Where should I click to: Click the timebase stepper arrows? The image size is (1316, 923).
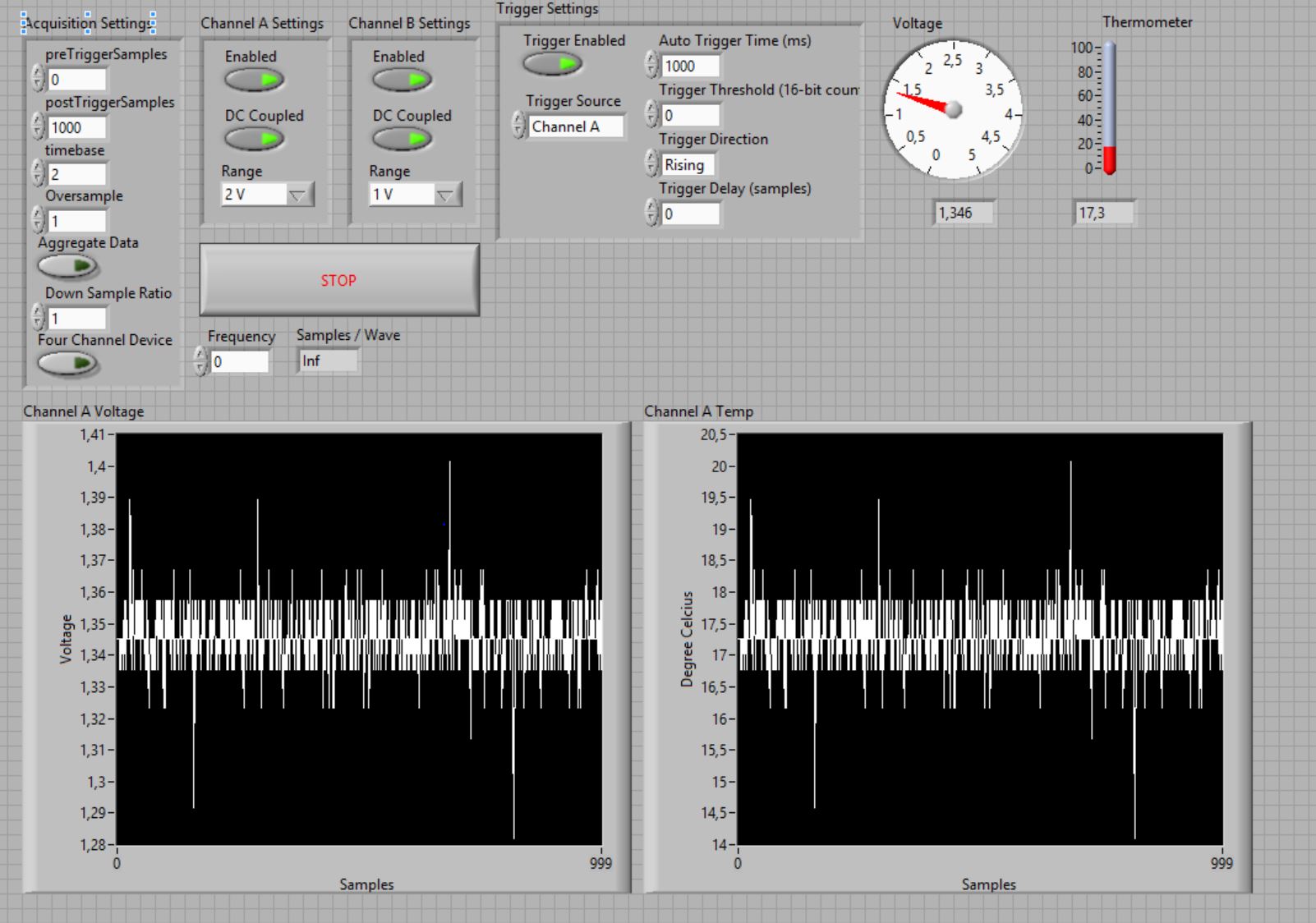pyautogui.click(x=38, y=174)
